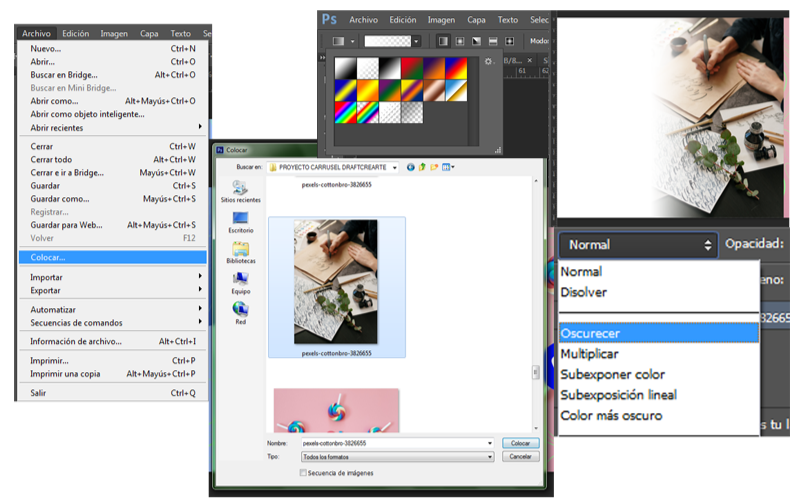
Task: Select the calligraphy photo thumbnail in dialog
Action: tap(336, 282)
